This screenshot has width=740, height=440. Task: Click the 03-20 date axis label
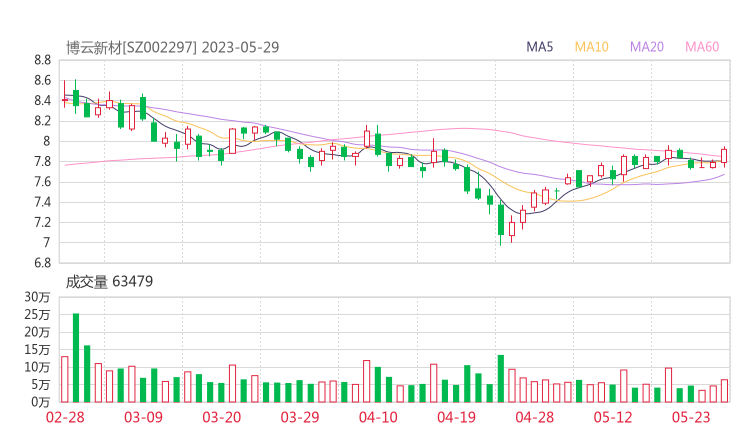(222, 417)
